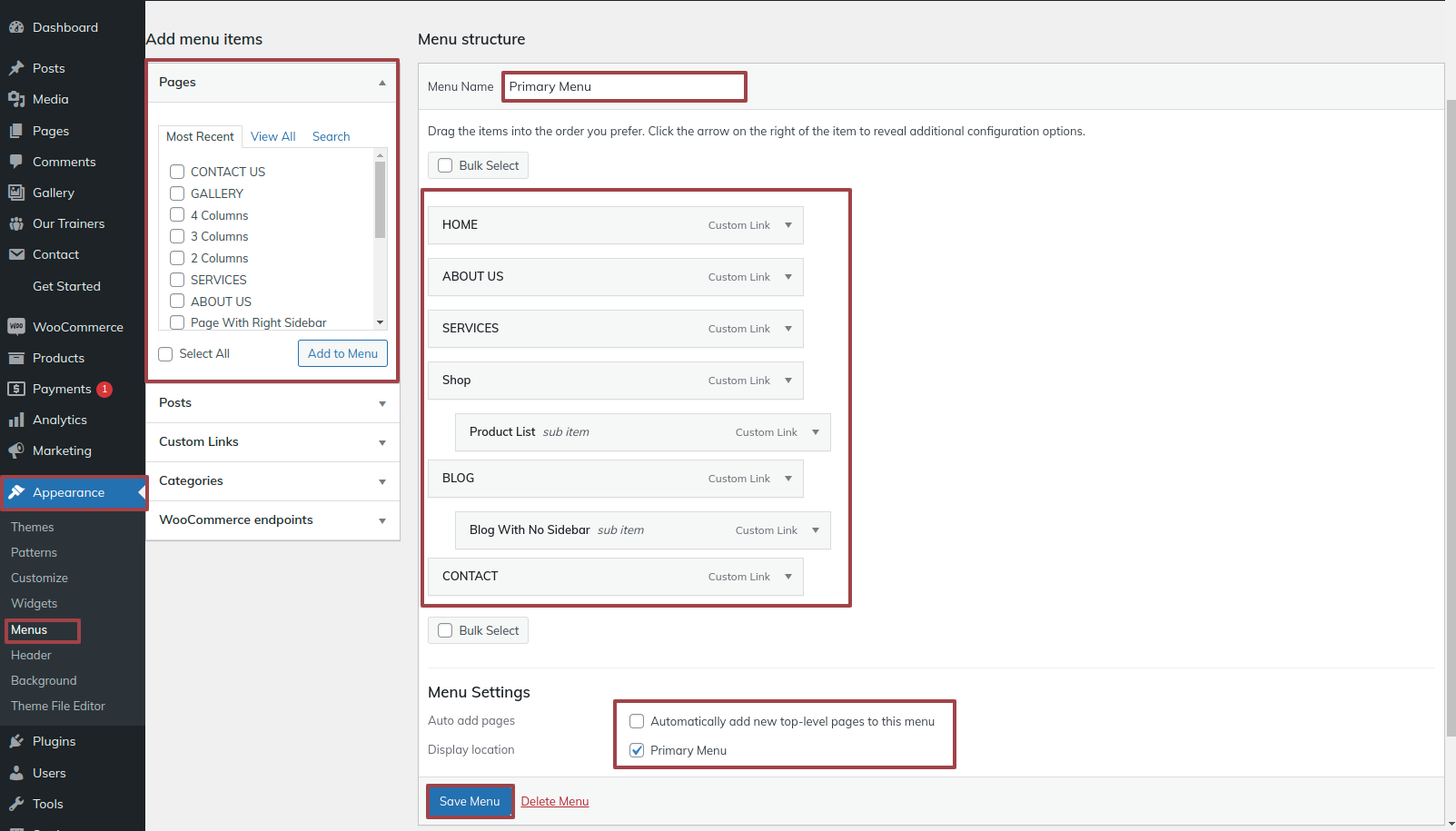The height and width of the screenshot is (831, 1456).
Task: Click the Marketing megaphone icon
Action: [x=16, y=450]
